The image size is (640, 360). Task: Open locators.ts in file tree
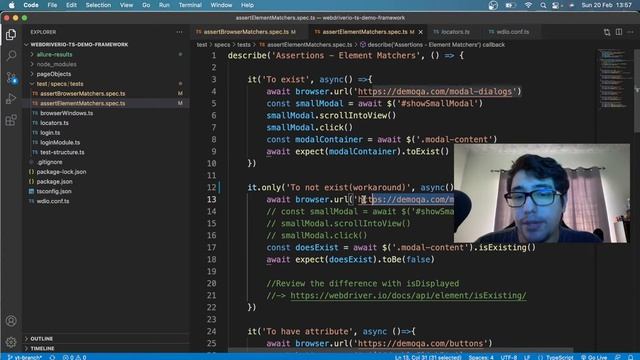tap(54, 123)
